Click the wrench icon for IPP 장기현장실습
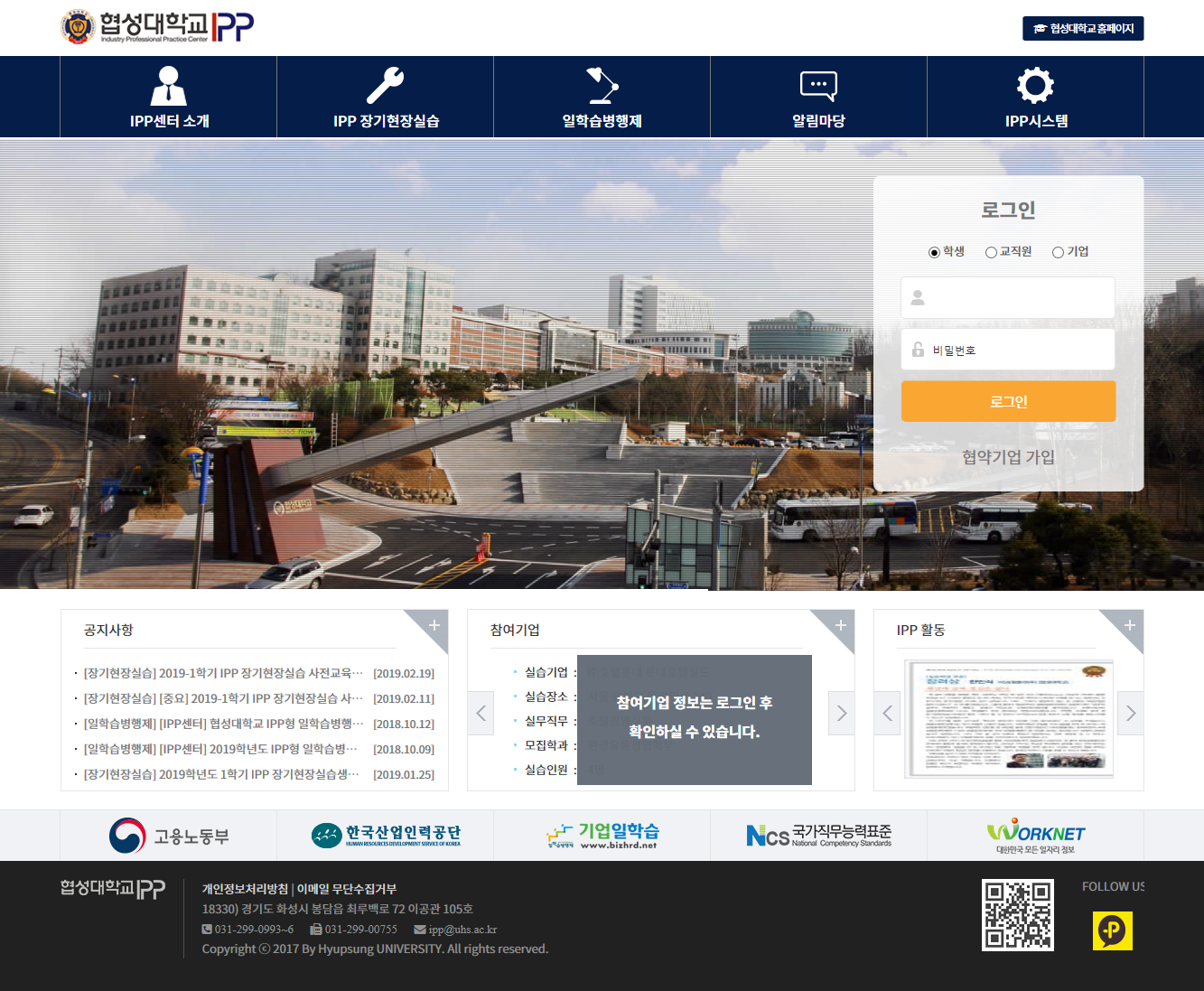Screen dimensions: 1204x991 385,86
